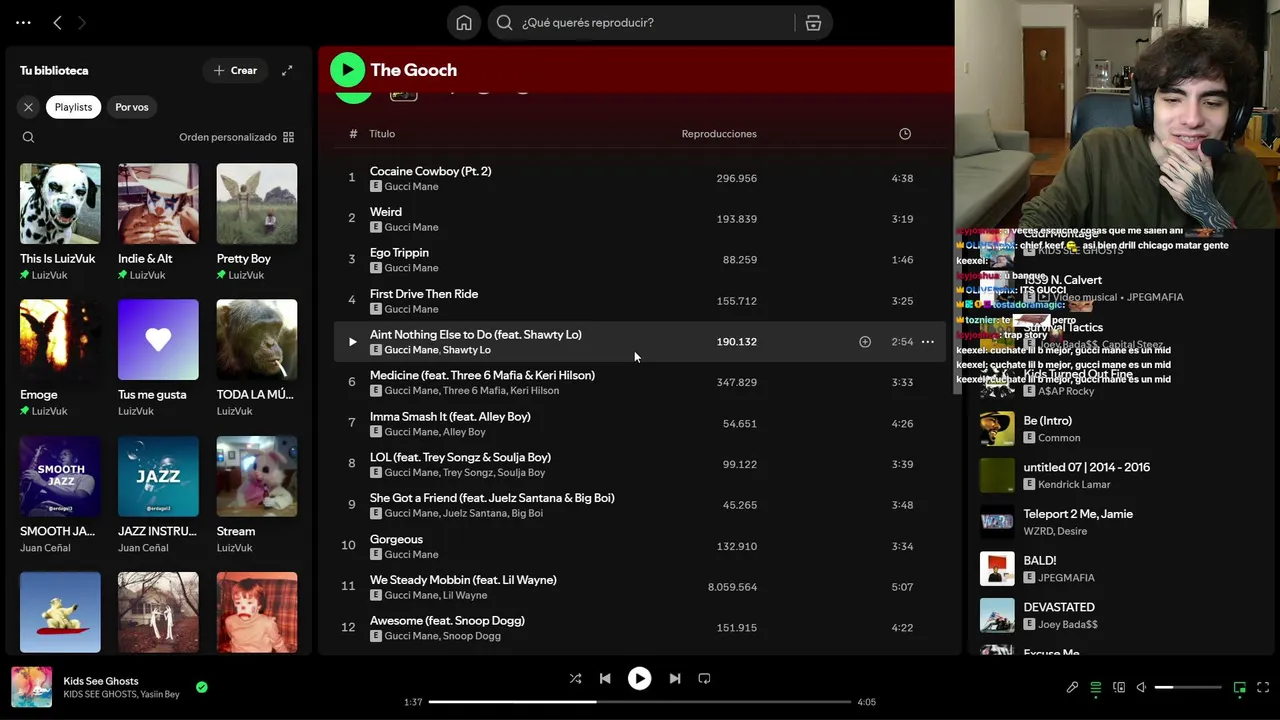Pause or play the current song
1280x720 pixels.
click(x=639, y=678)
